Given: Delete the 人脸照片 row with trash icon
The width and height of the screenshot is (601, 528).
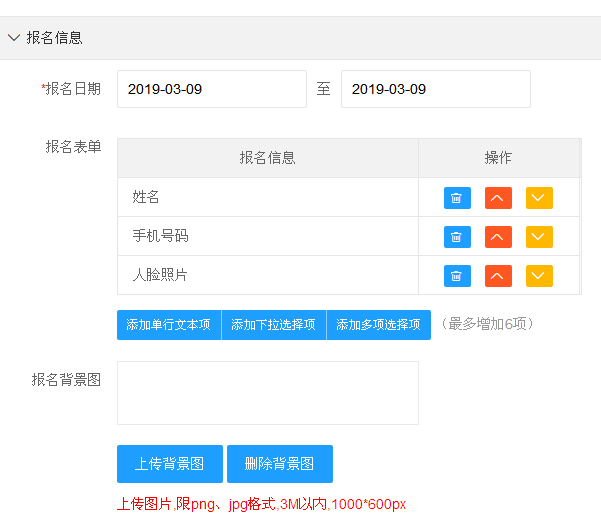Looking at the screenshot, I should coord(457,276).
